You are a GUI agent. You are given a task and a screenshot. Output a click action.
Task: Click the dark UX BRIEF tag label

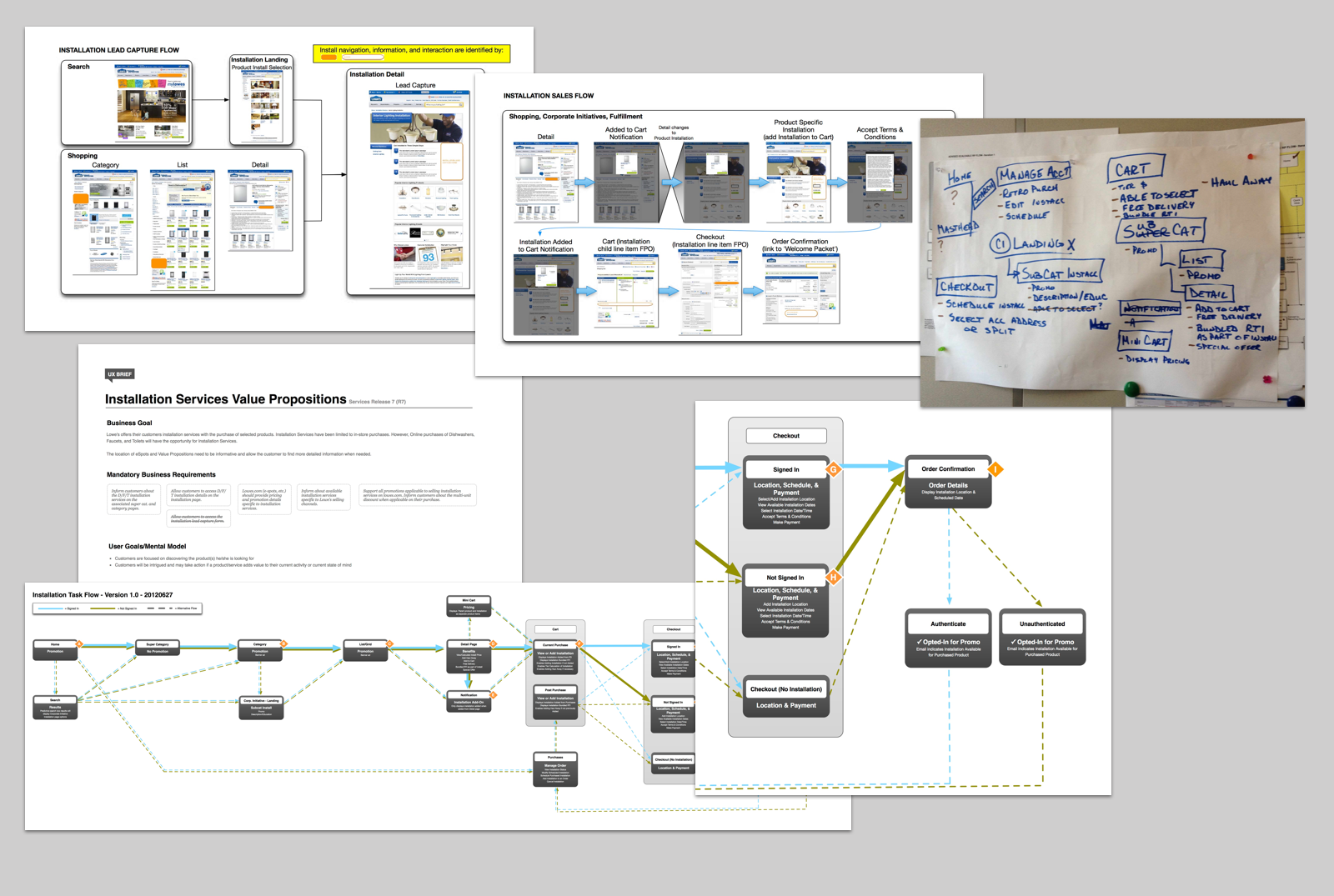(x=119, y=374)
